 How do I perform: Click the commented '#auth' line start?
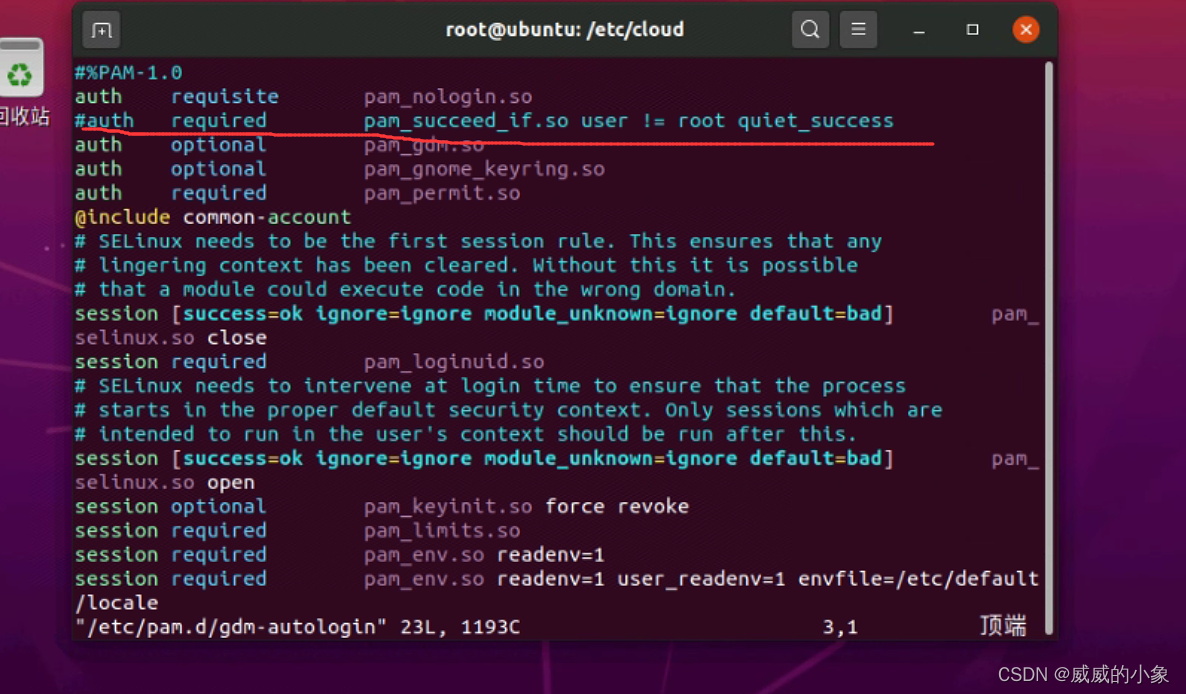(104, 121)
